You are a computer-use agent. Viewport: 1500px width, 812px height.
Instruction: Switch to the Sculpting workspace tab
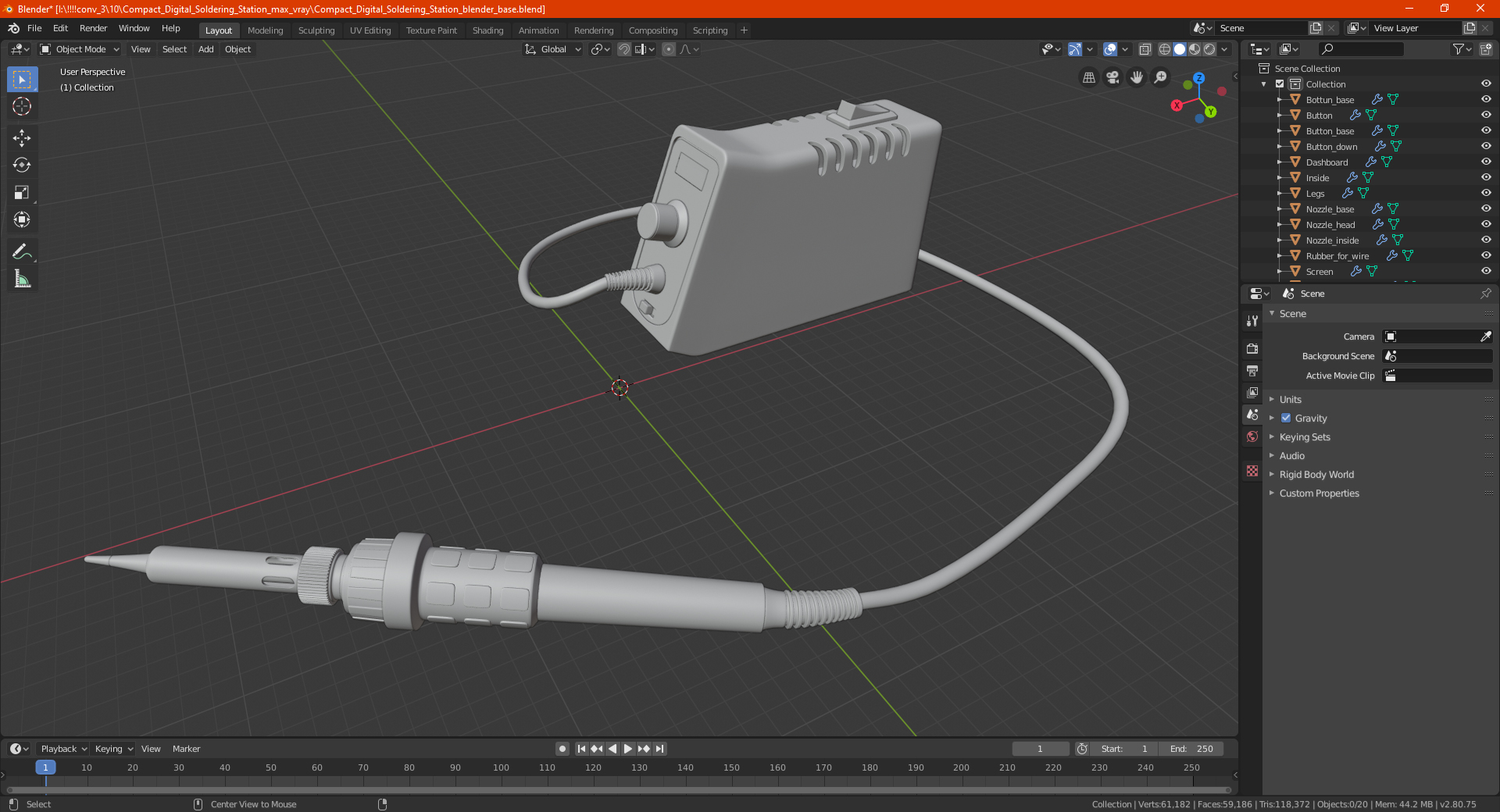(x=316, y=30)
